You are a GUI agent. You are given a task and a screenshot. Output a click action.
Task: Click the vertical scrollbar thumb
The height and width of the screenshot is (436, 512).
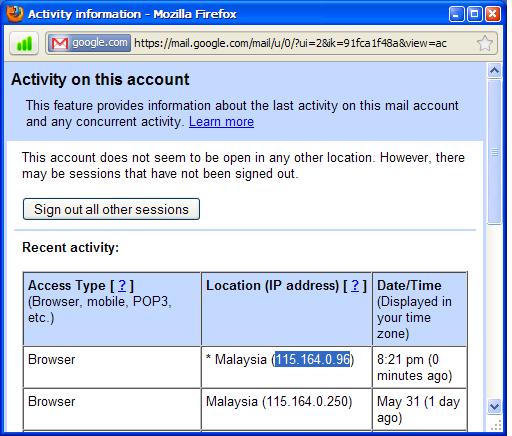[x=494, y=152]
